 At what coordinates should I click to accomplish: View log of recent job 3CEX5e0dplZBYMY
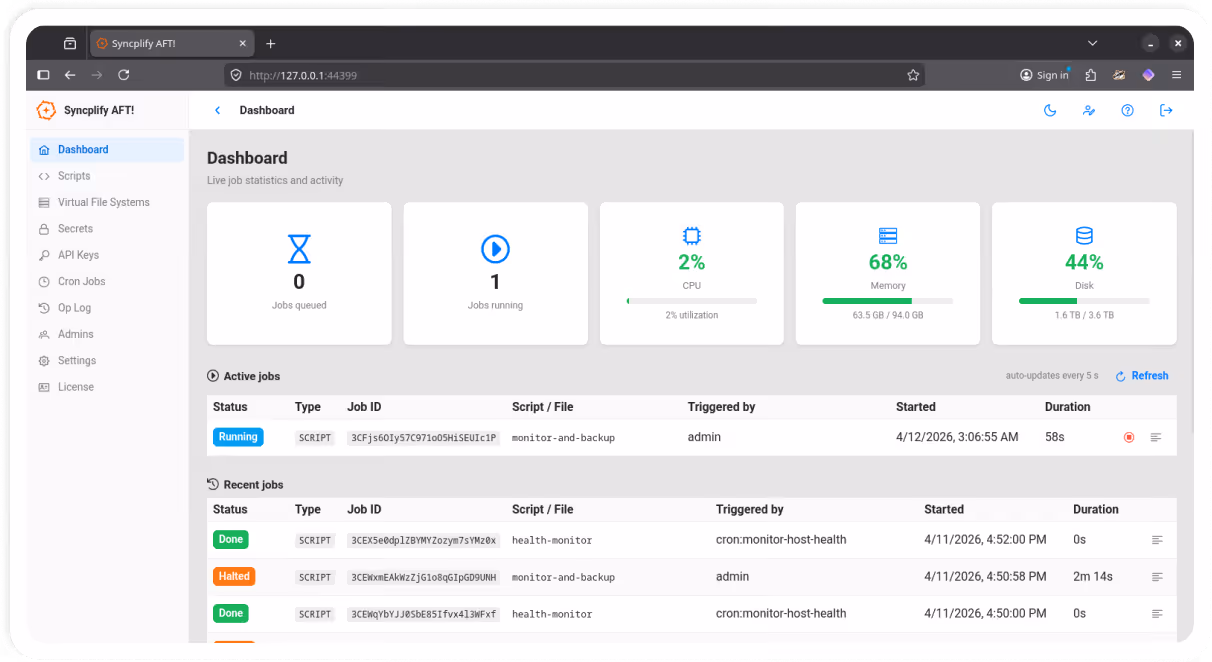click(x=1157, y=540)
